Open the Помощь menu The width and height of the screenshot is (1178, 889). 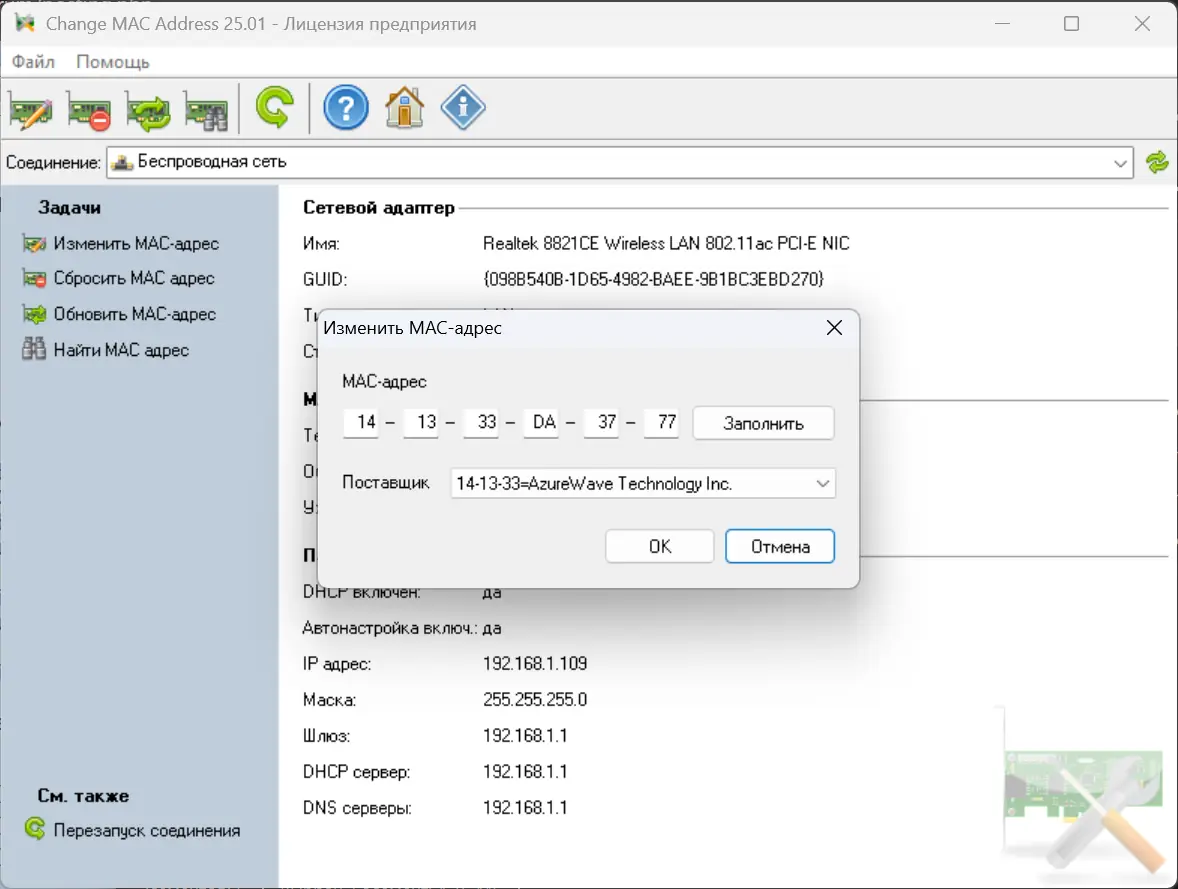click(113, 62)
